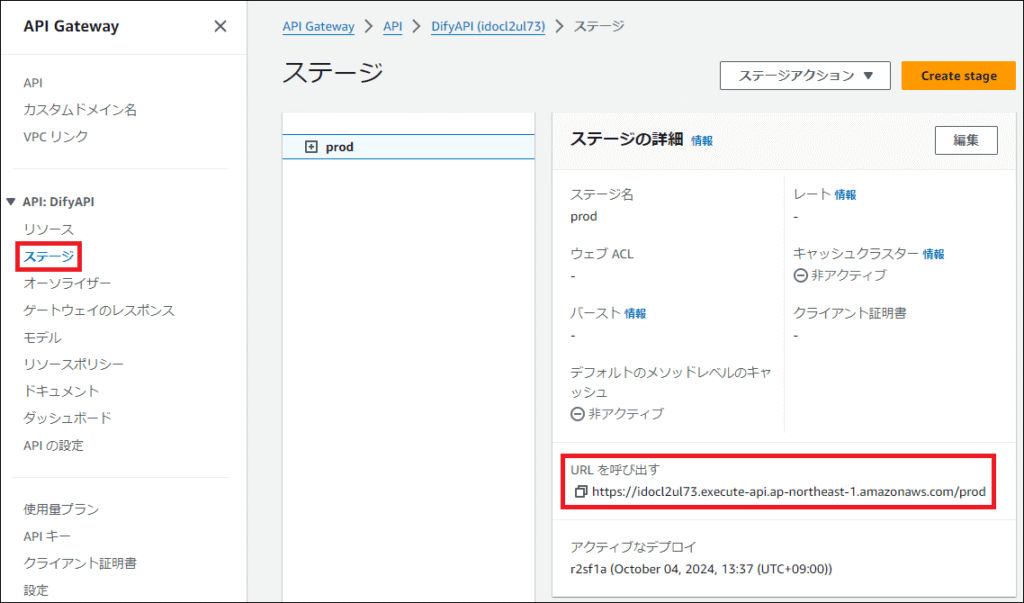Open ダッシュボード in the sidebar
Viewport: 1024px width, 603px height.
[x=67, y=418]
